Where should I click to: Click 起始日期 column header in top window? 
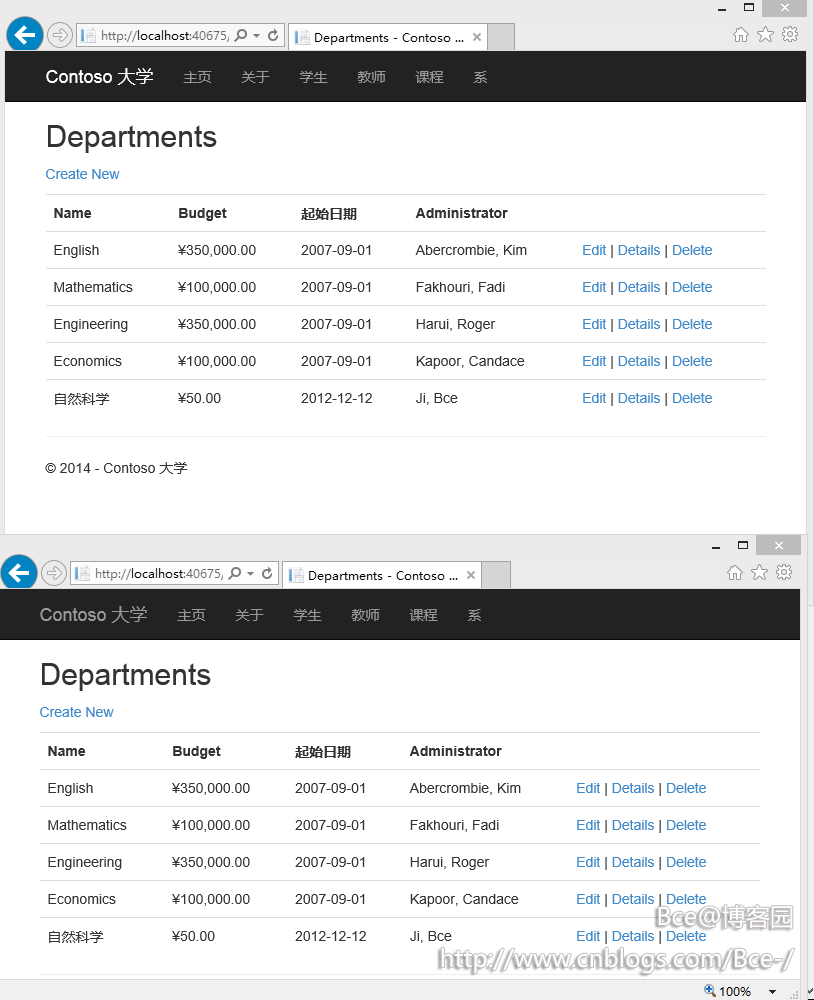point(329,214)
